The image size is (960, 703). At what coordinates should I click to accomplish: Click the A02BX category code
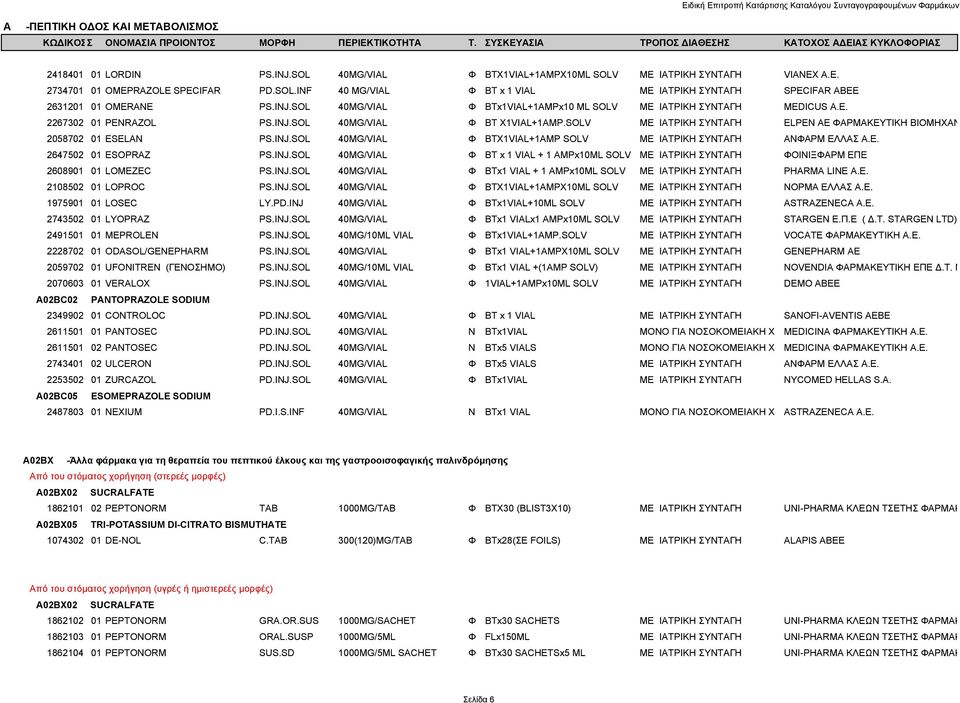38,461
